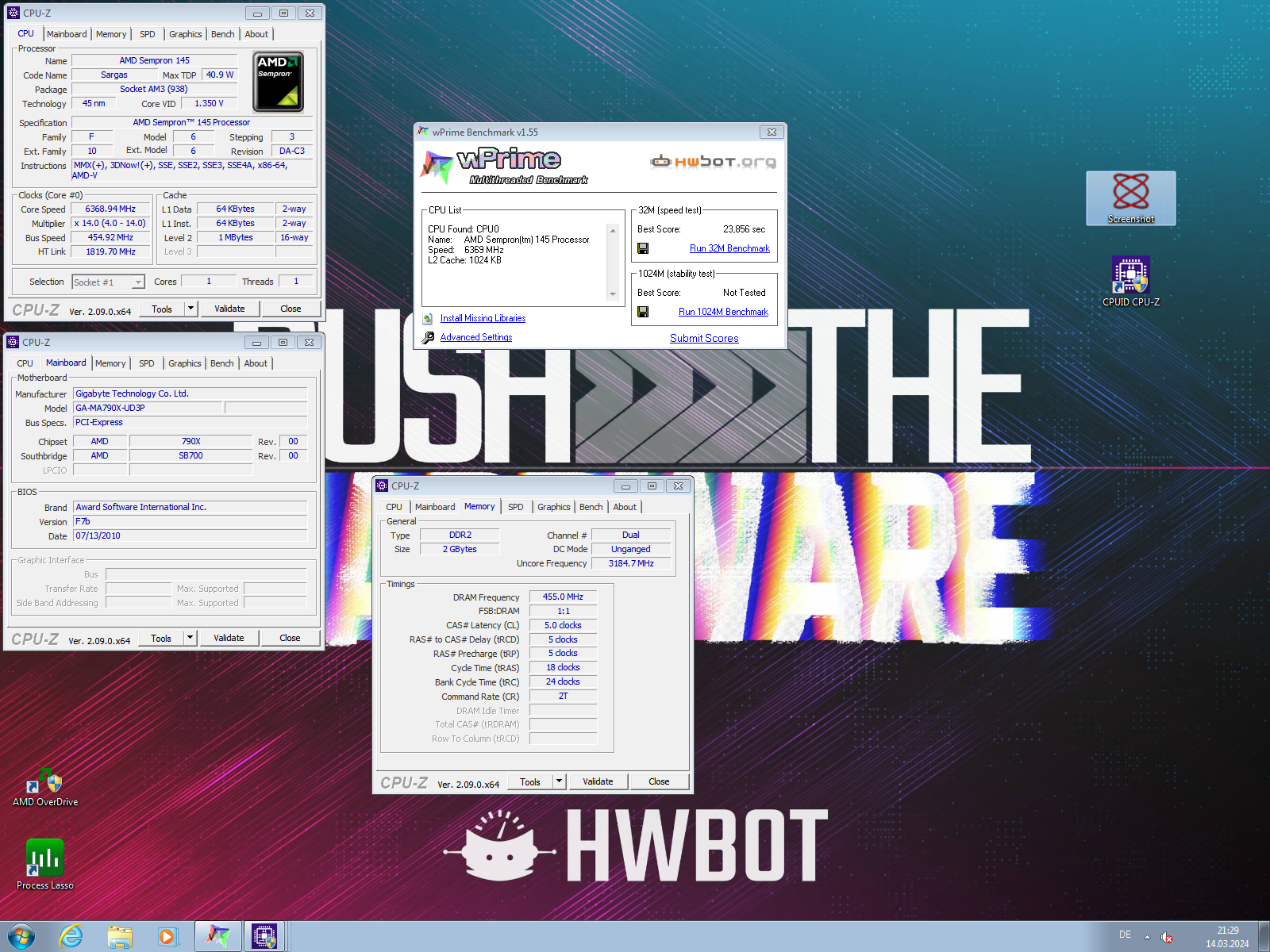Screen dimensions: 1270x952
Task: Click the Advanced Settings wrench icon
Action: (428, 337)
